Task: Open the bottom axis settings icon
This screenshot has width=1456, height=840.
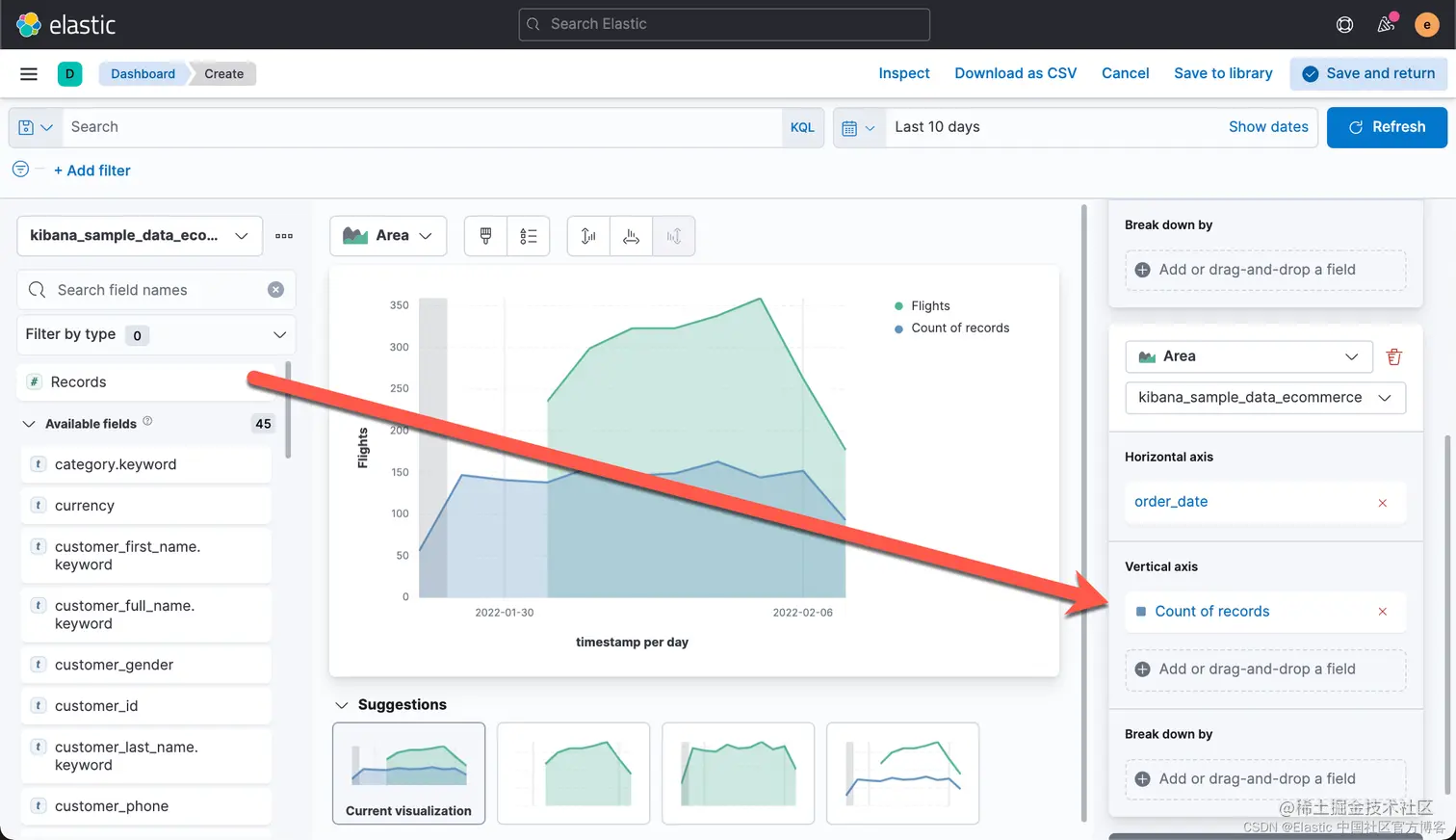Action: tap(631, 236)
